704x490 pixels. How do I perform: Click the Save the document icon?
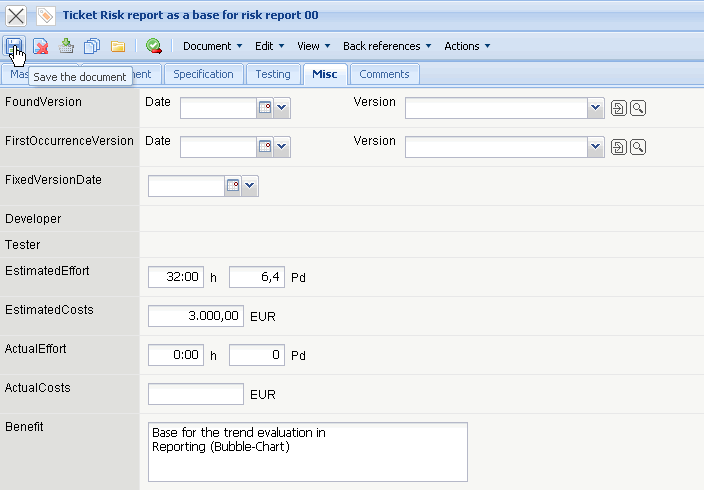click(14, 46)
